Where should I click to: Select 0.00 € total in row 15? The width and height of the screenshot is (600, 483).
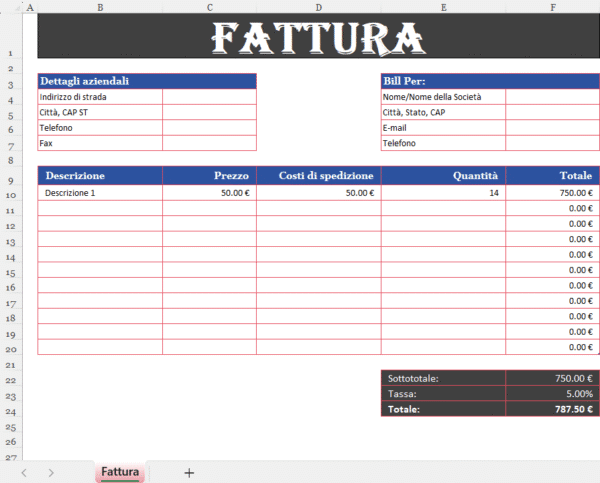[553, 270]
